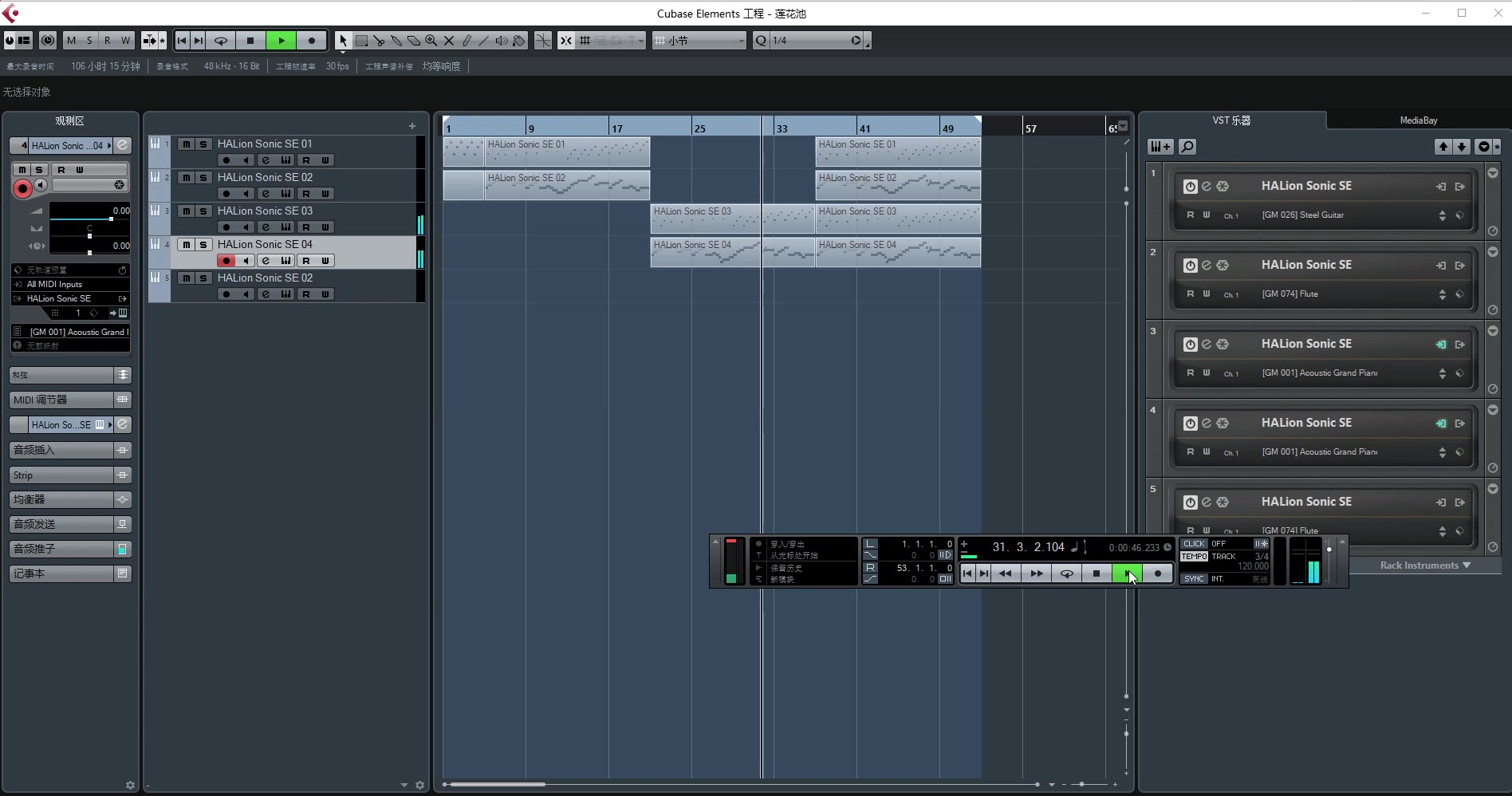Solo track HALion Sonic SE 03
Viewport: 1512px width, 796px height.
203,211
